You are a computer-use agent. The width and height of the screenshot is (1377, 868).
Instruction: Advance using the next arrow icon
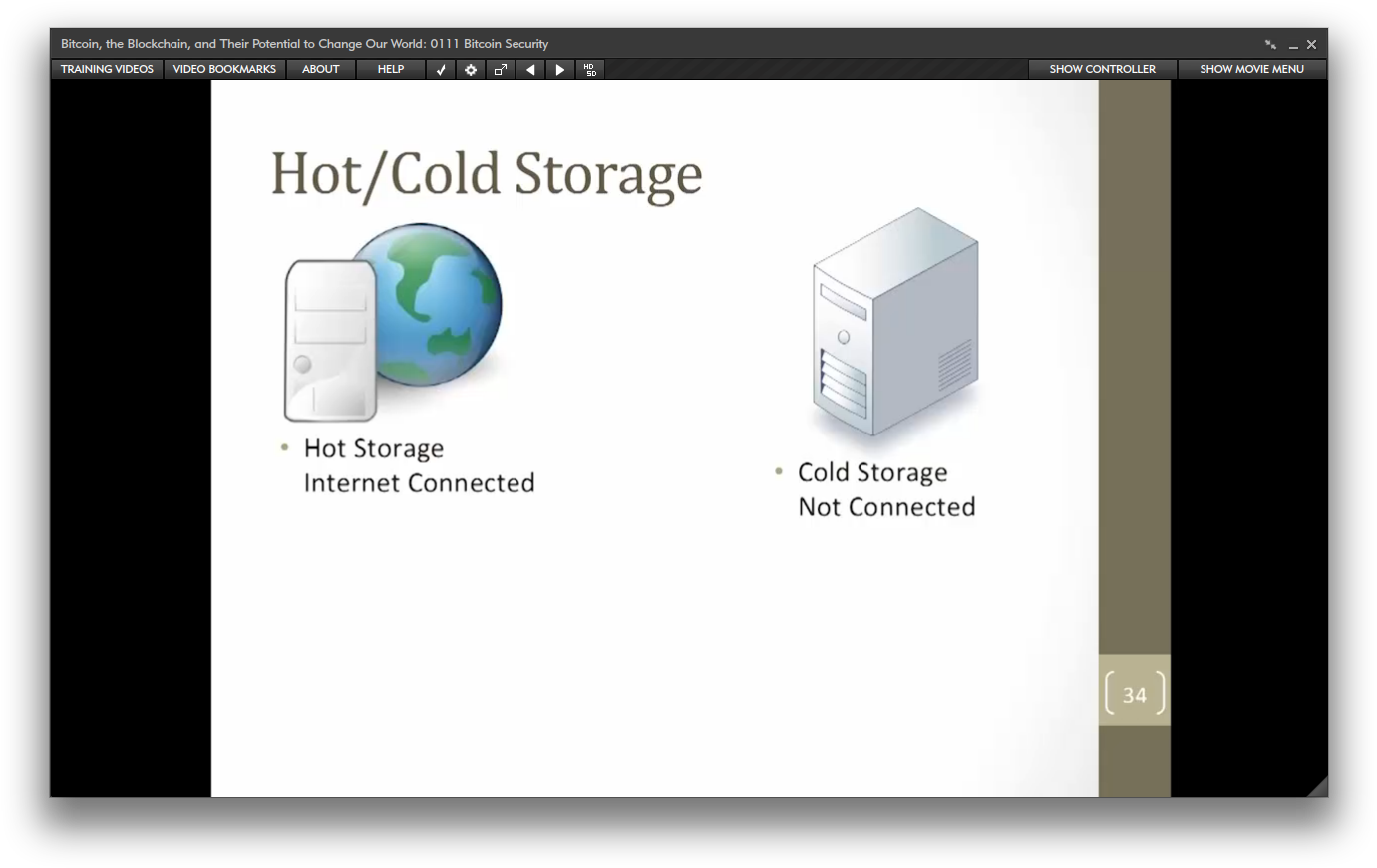[559, 69]
